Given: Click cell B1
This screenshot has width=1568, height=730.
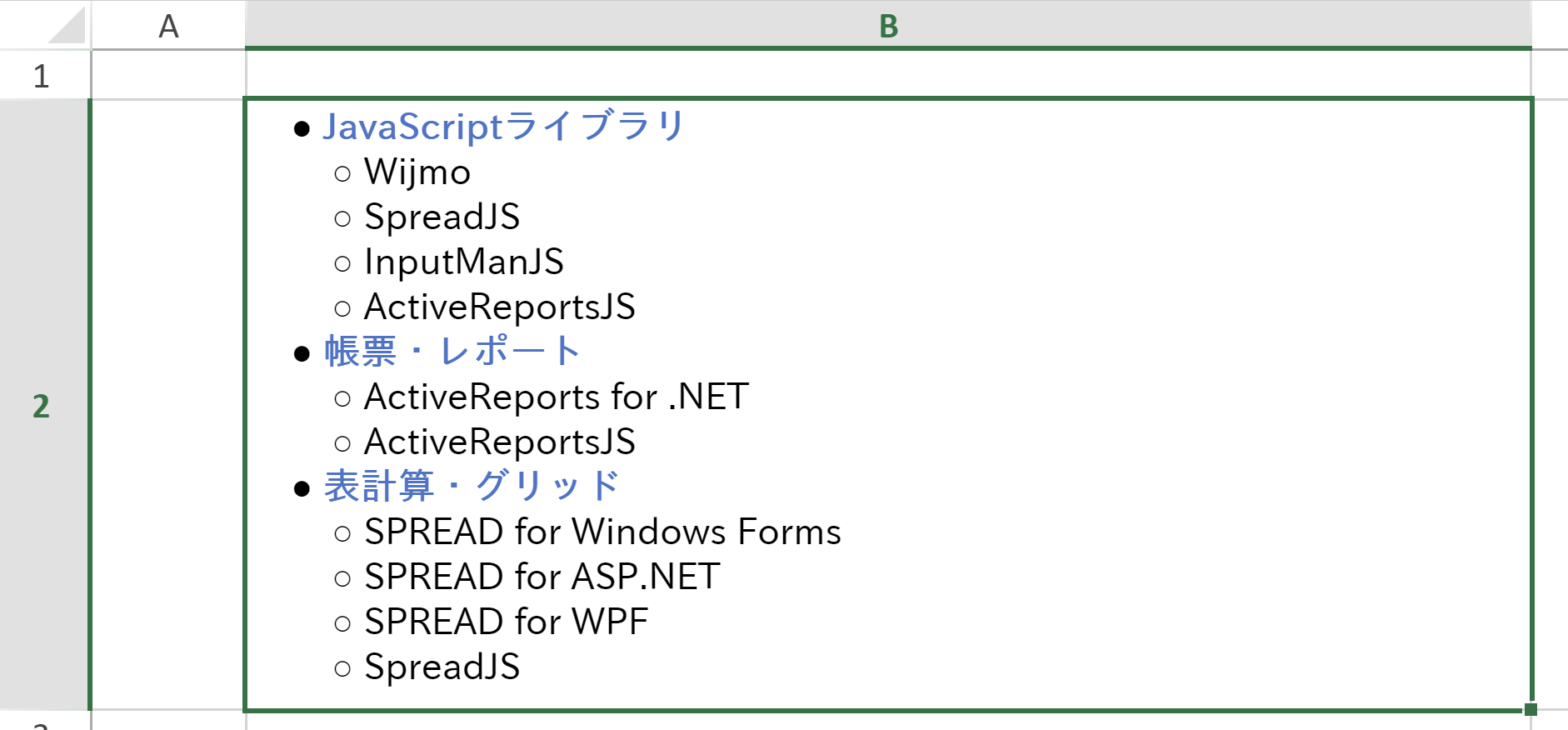Looking at the screenshot, I should click(888, 75).
